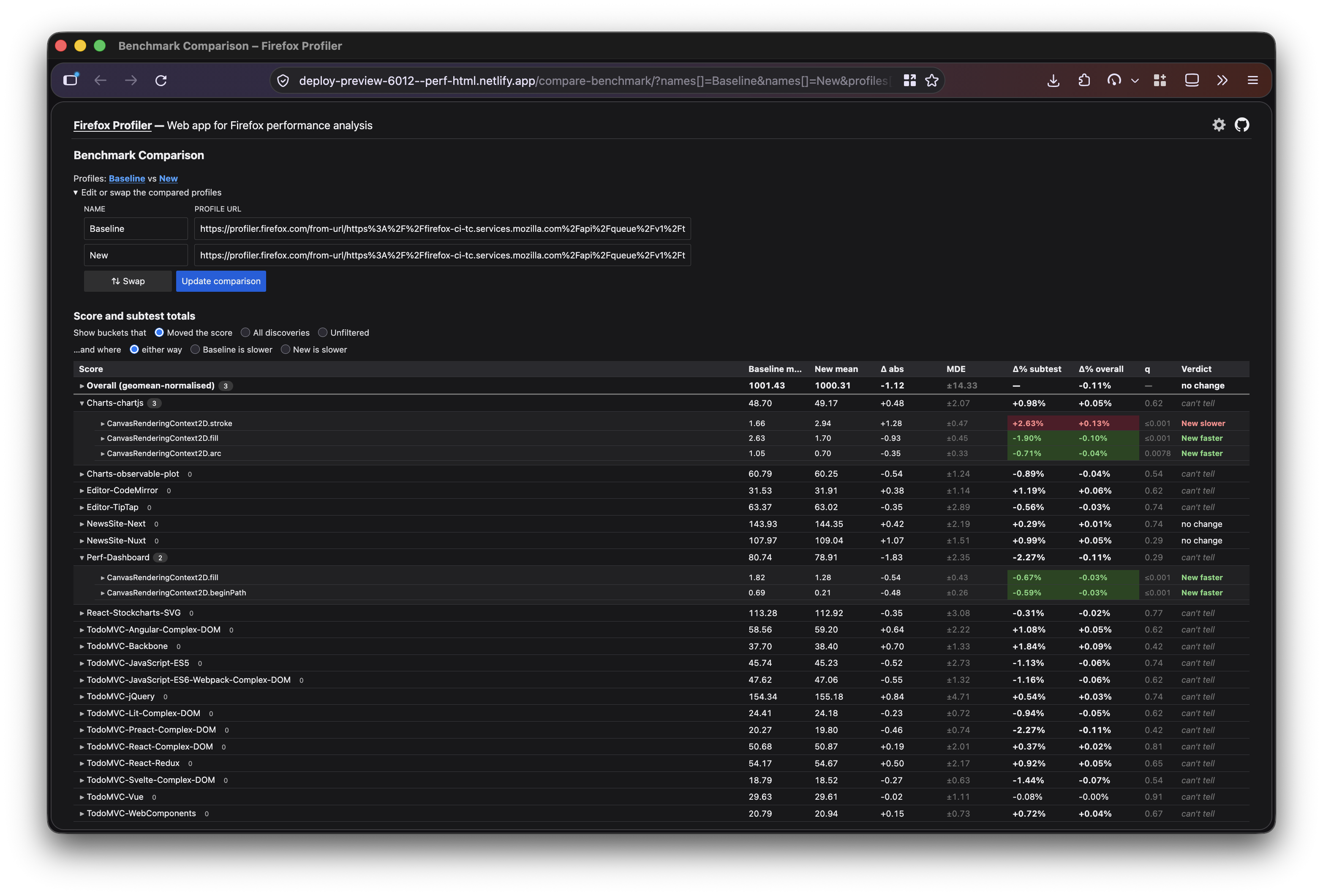Collapse the Charts-chartjs row
This screenshot has width=1323, height=896.
coord(82,403)
